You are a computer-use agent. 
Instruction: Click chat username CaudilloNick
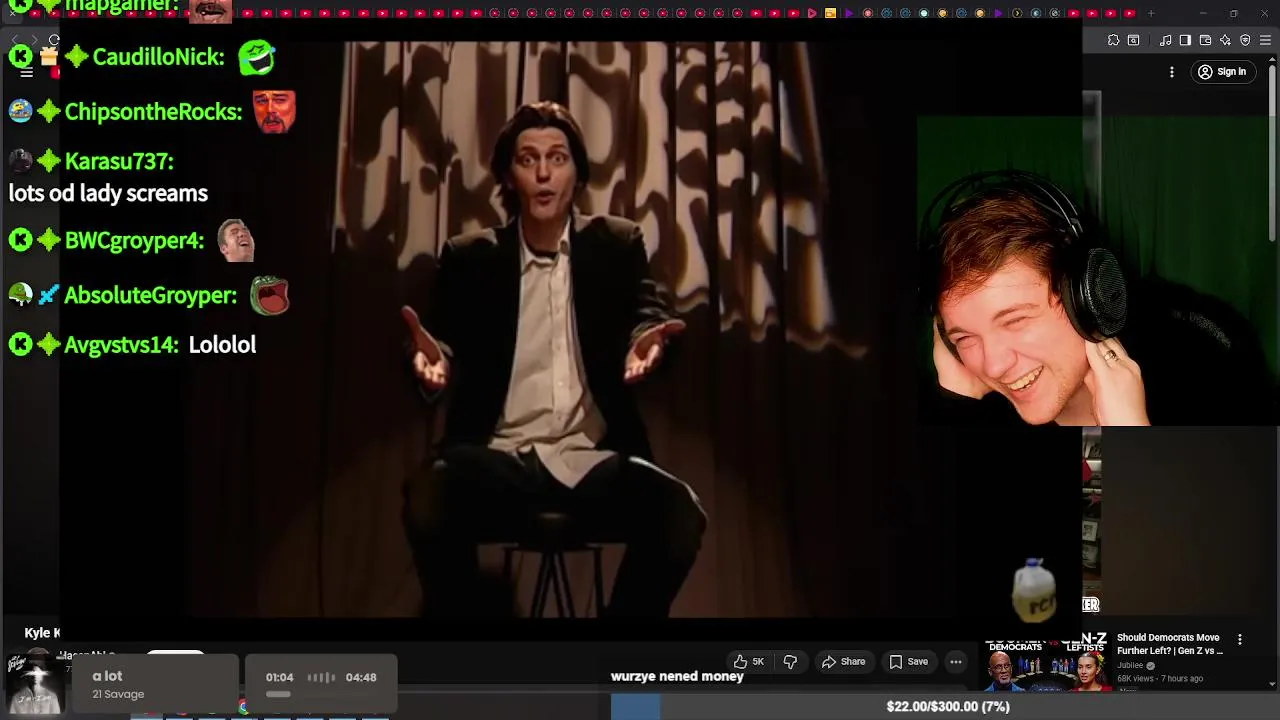[158, 57]
